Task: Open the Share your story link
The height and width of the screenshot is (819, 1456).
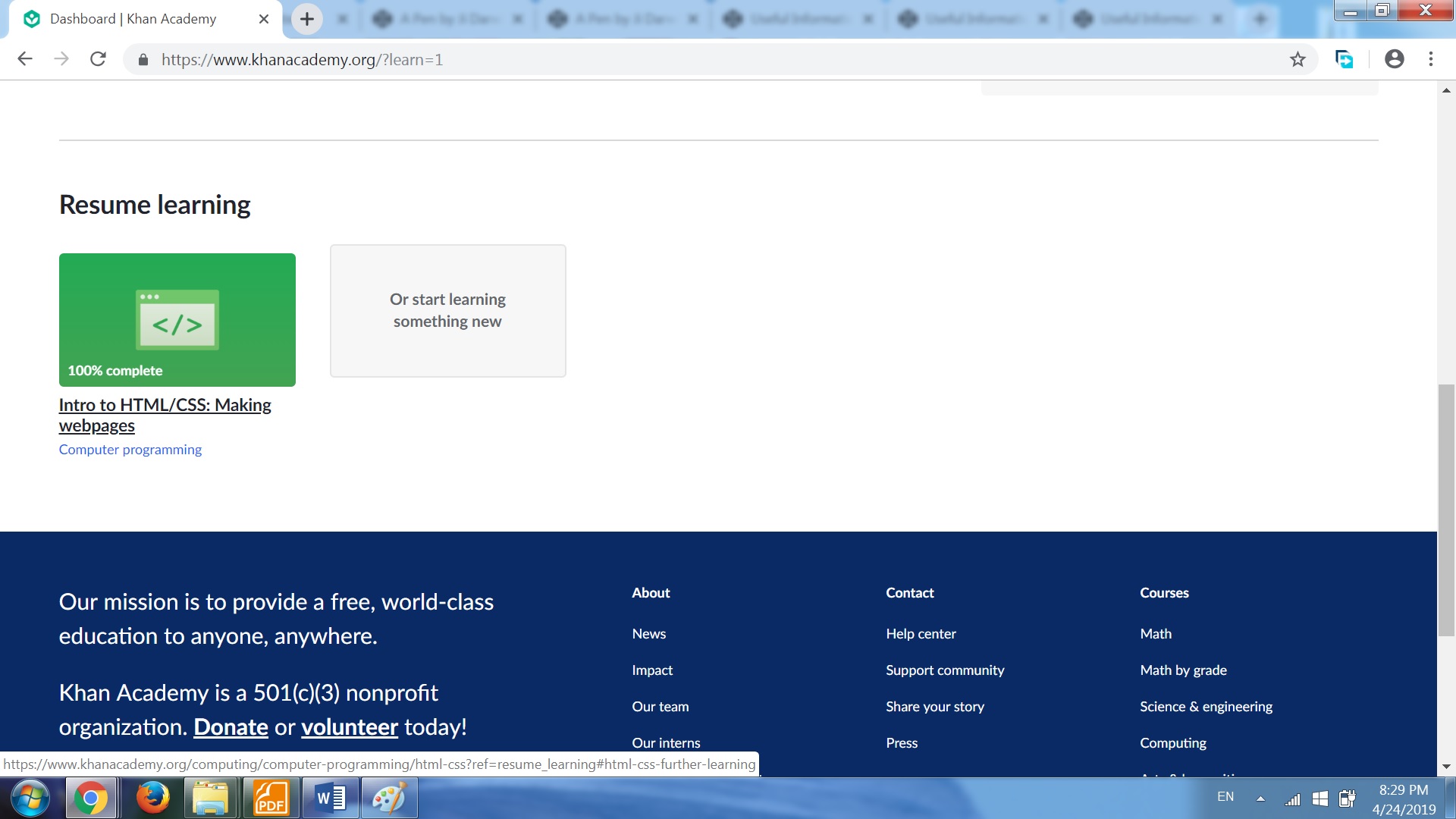Action: click(x=936, y=707)
